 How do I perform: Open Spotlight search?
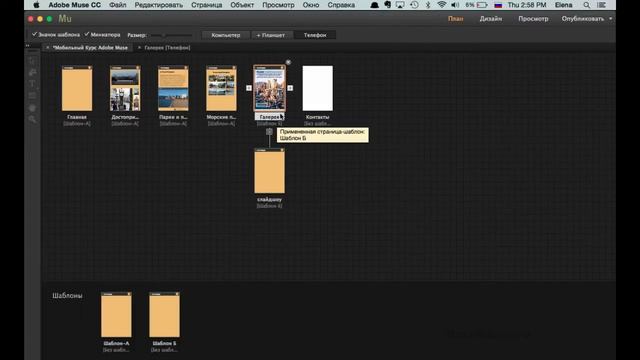[587, 5]
